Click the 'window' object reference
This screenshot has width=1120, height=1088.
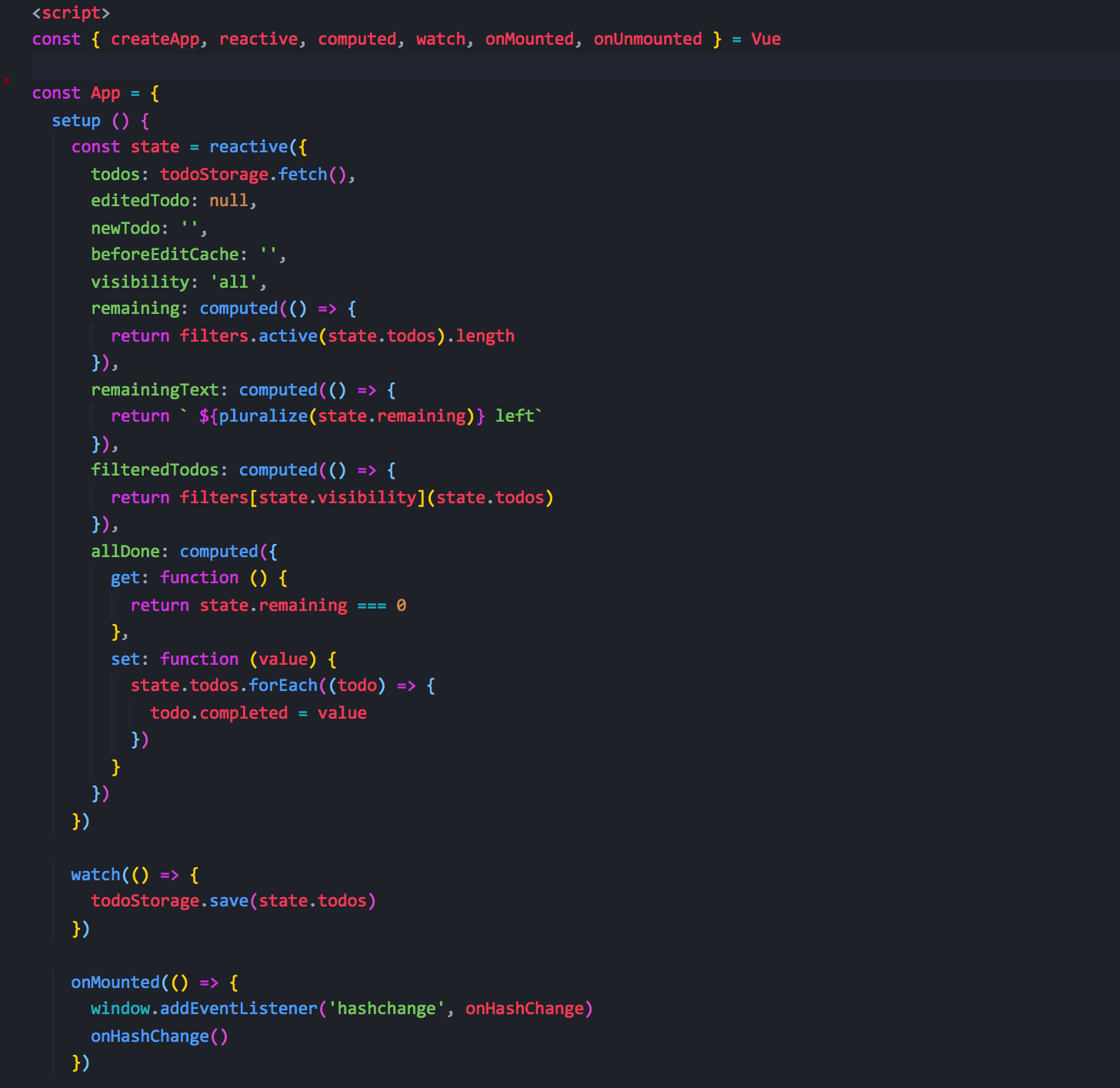pyautogui.click(x=120, y=1009)
